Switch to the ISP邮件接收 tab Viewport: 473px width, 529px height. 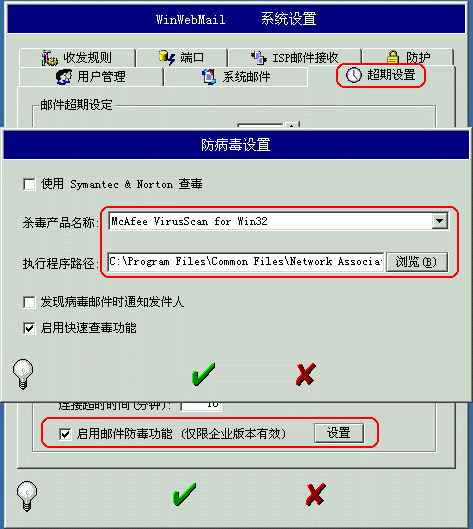[295, 58]
